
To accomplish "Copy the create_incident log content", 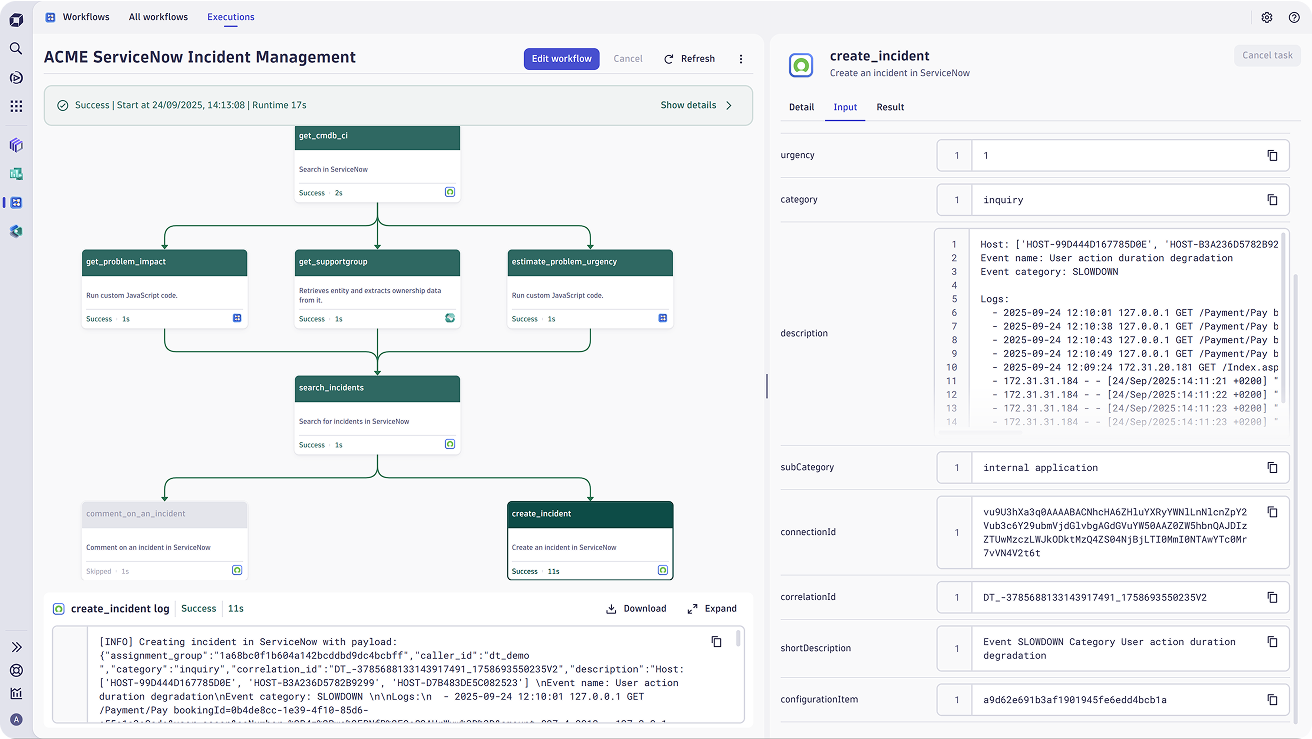I will point(716,642).
